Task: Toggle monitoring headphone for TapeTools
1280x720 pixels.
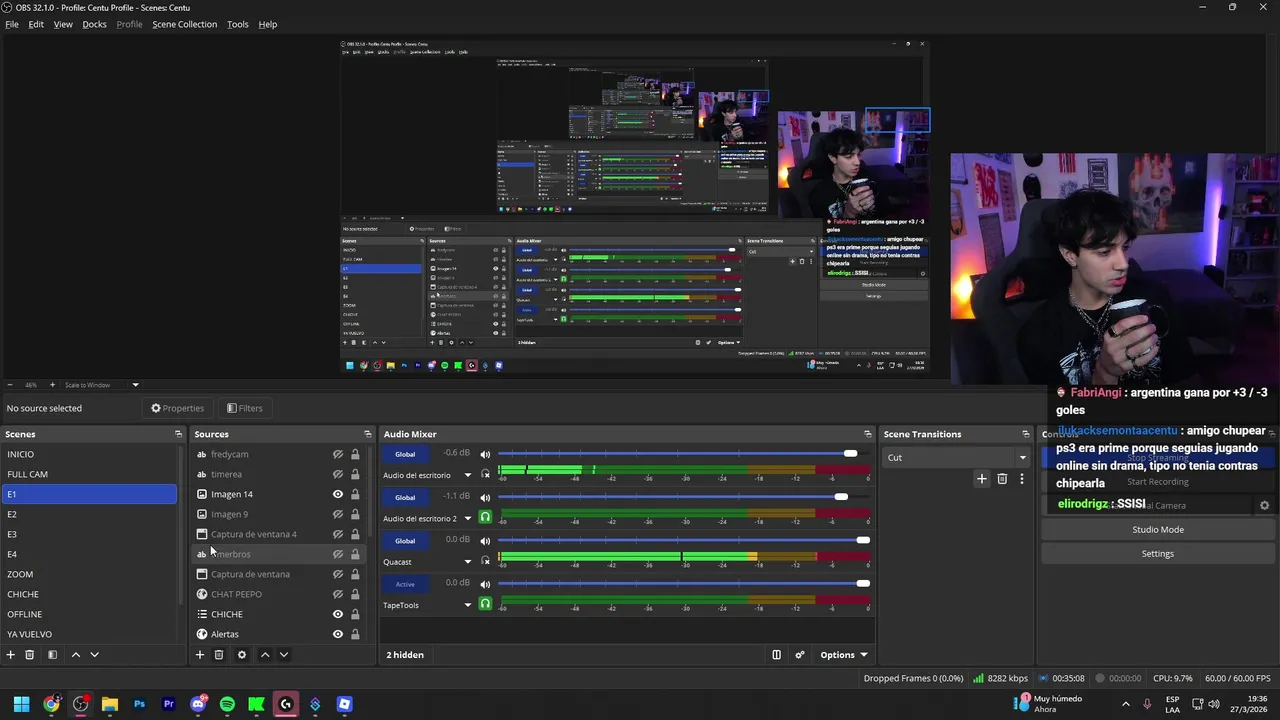Action: point(485,604)
